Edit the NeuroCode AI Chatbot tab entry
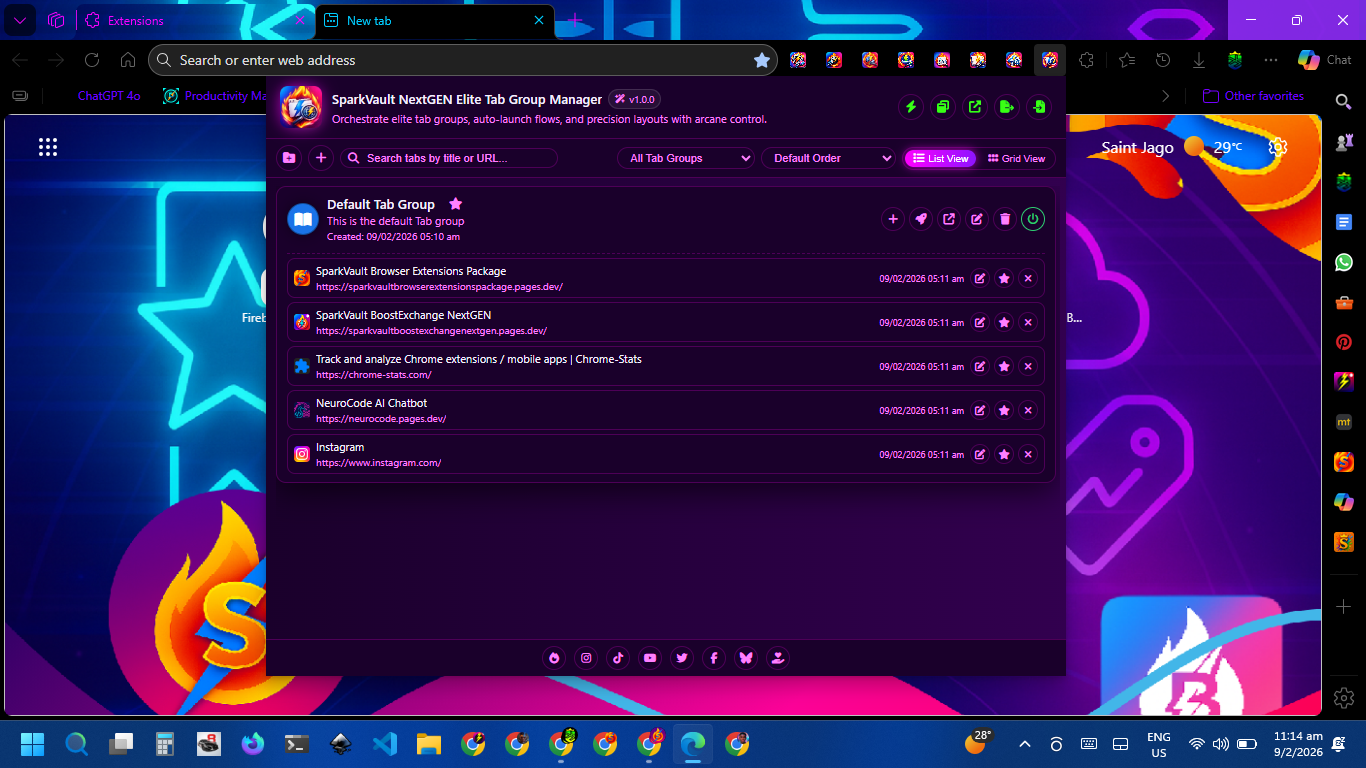Image resolution: width=1366 pixels, height=768 pixels. [980, 411]
